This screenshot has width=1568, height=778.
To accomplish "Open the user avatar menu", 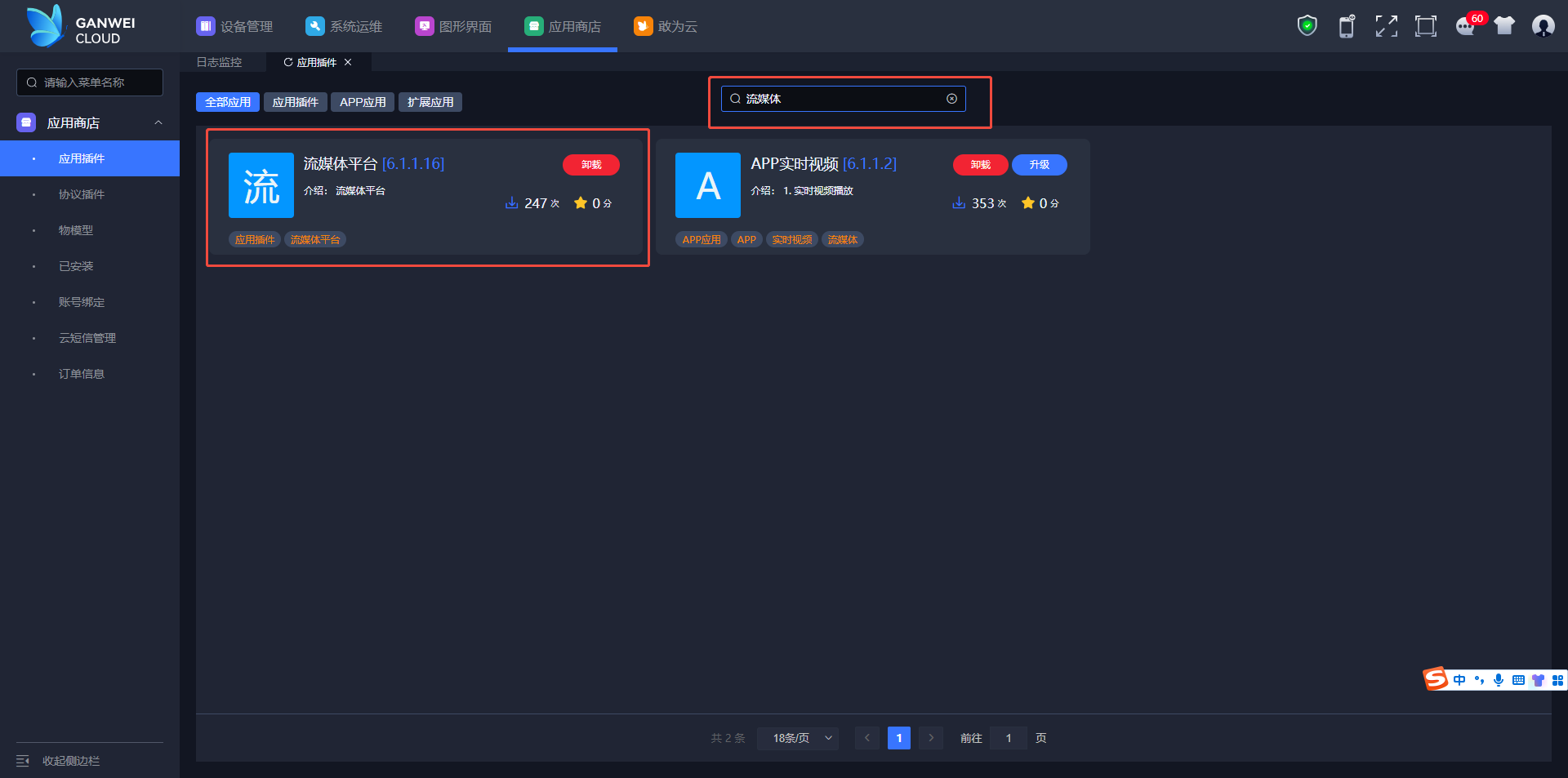I will tap(1543, 26).
